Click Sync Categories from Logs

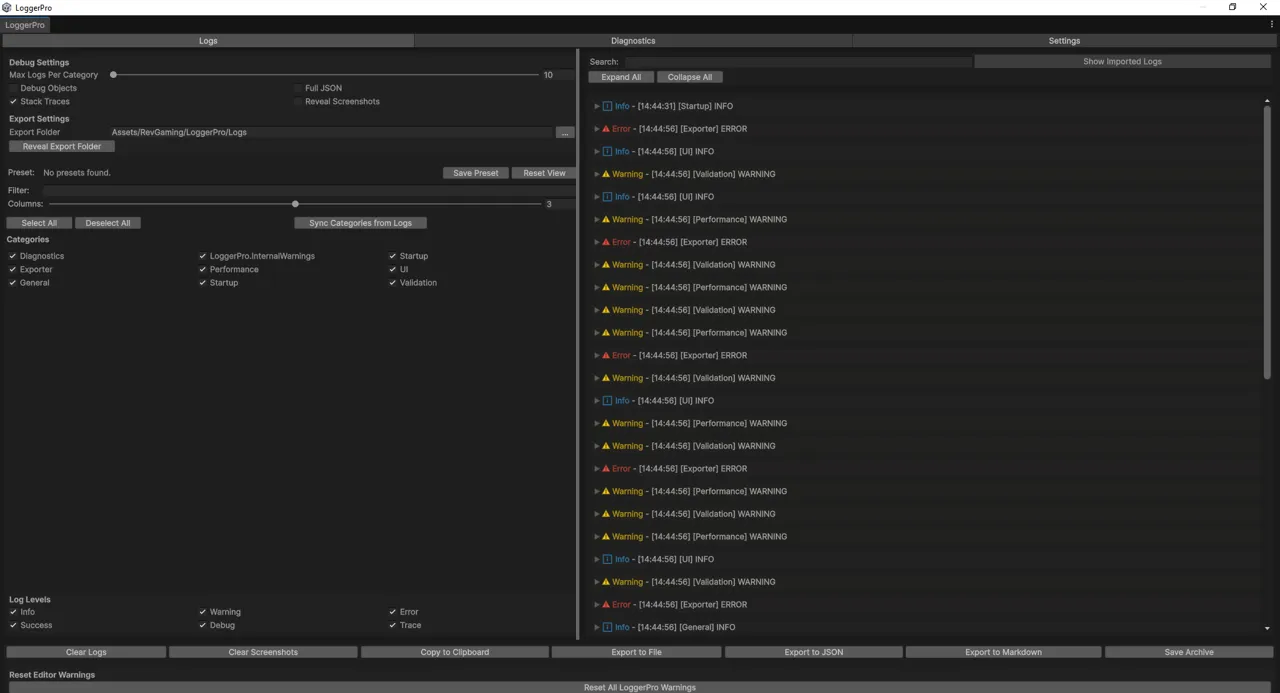tap(360, 223)
